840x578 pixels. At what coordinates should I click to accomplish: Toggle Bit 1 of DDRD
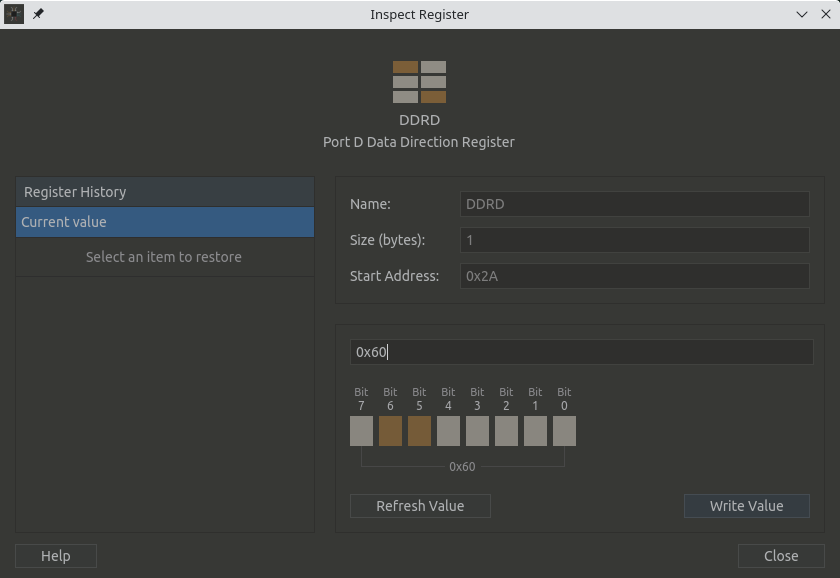click(535, 431)
